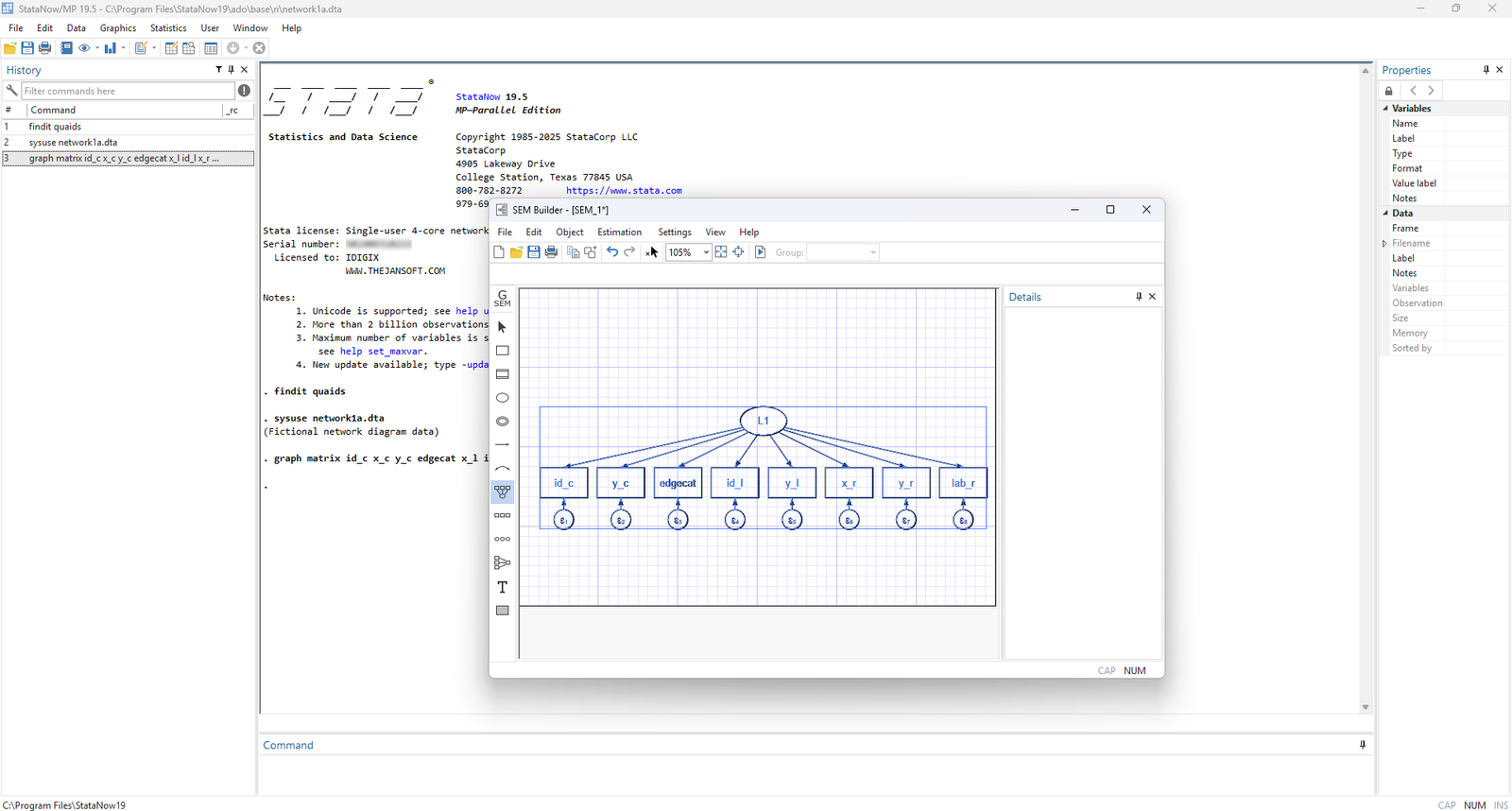Open the https://www.stata.com link
The image size is (1512, 811).
pyautogui.click(x=624, y=191)
